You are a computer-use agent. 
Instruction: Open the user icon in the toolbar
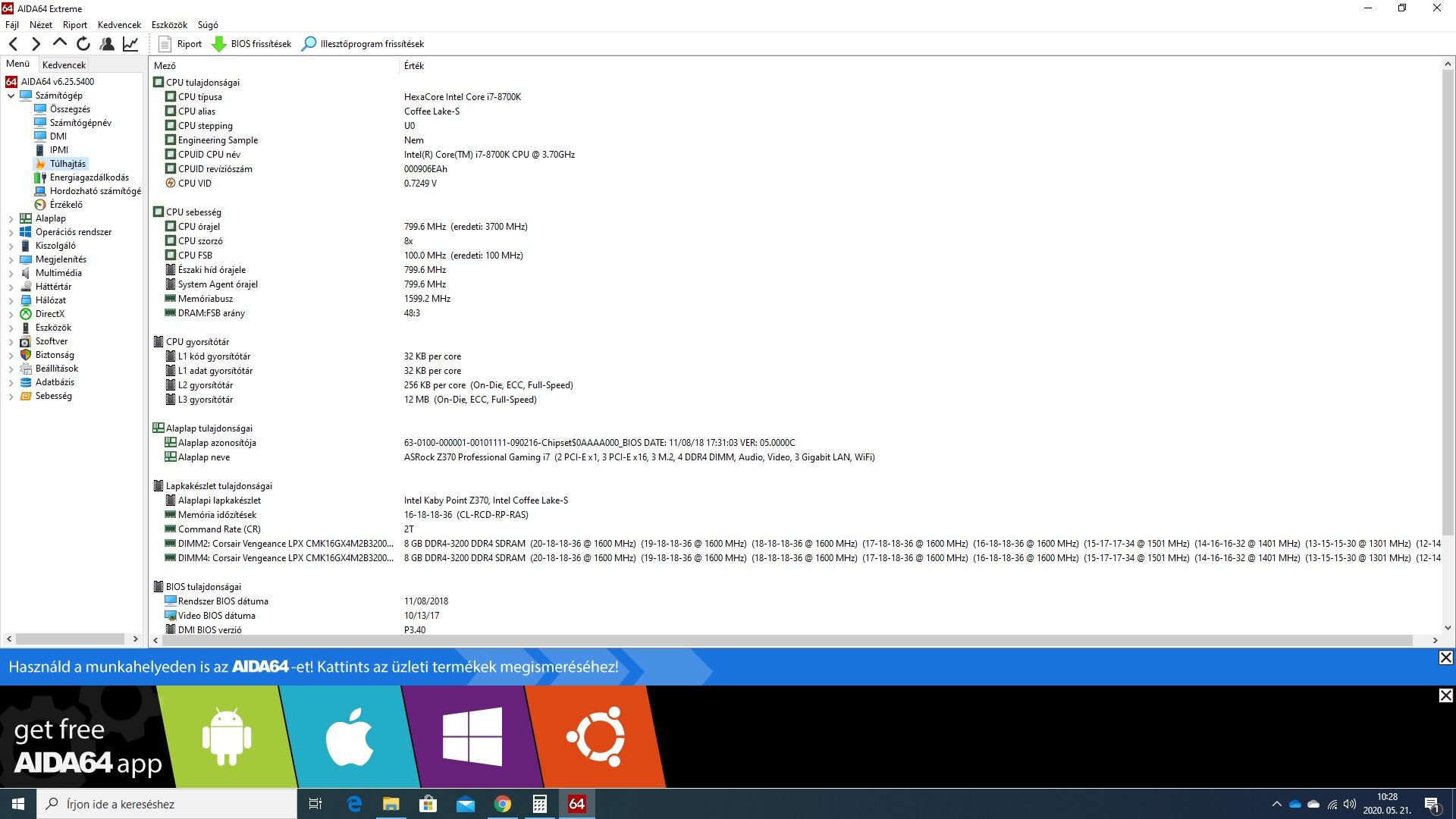[x=107, y=44]
